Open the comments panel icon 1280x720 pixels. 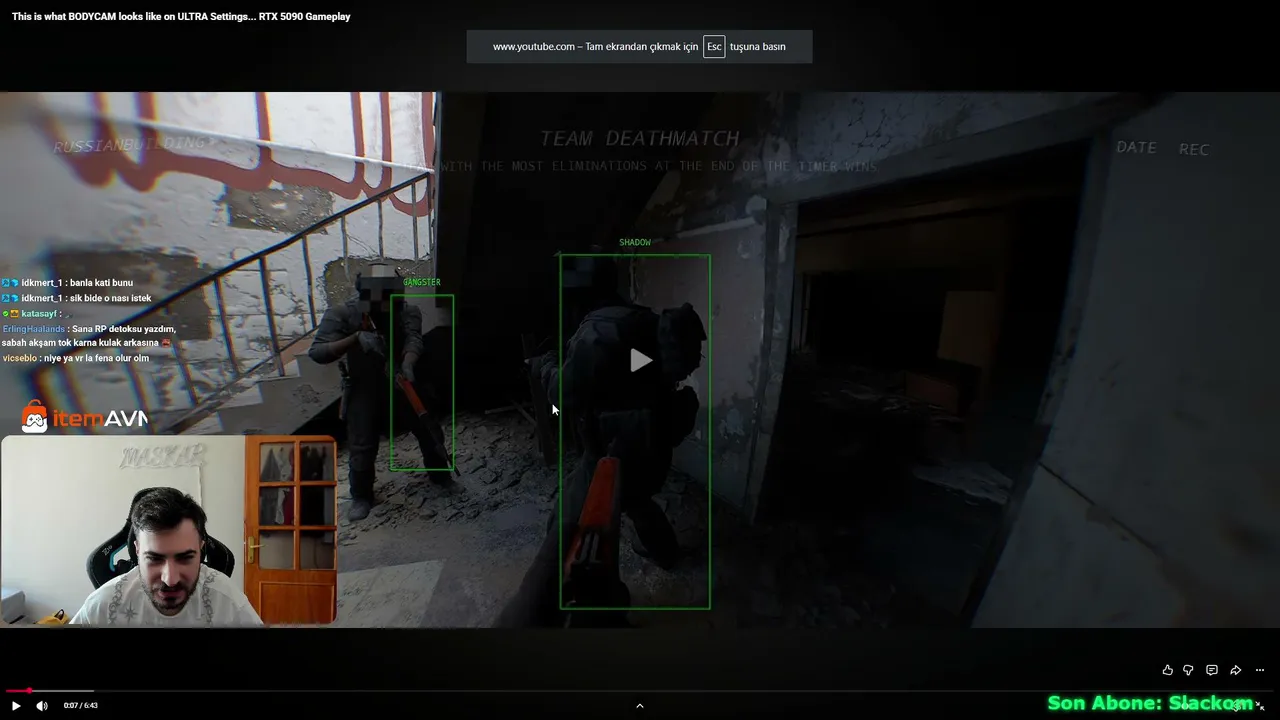[x=1212, y=670]
